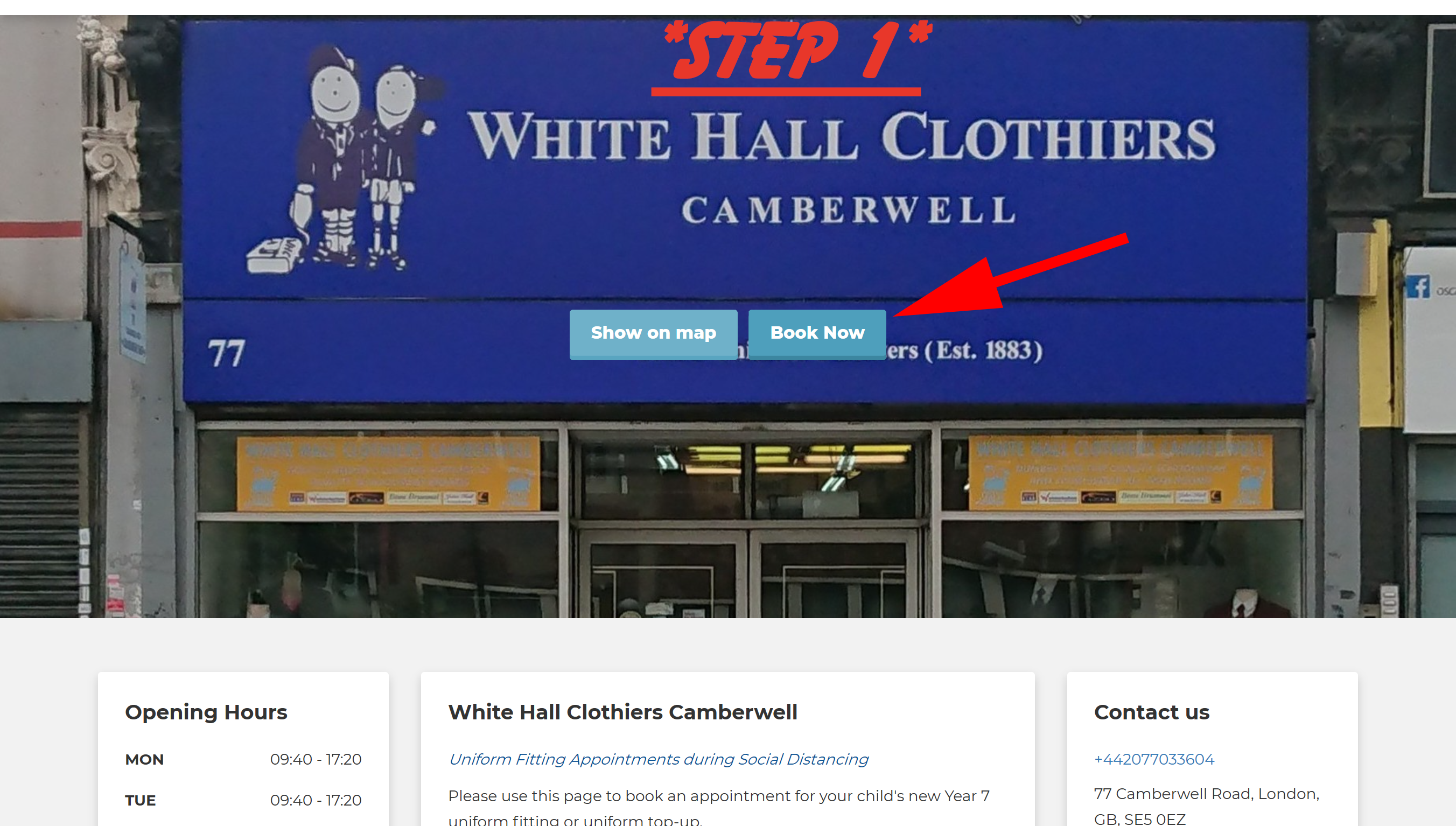Image resolution: width=1456 pixels, height=826 pixels.
Task: Click the TUE 09:40 - 17:20 row
Action: click(x=243, y=800)
